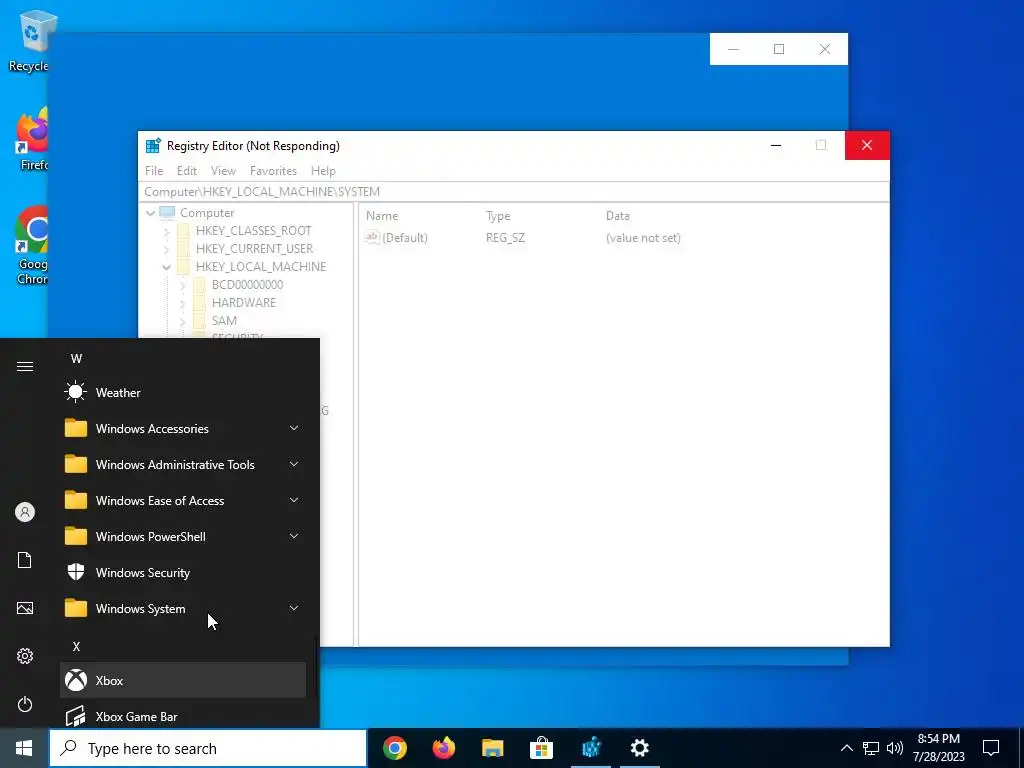Select the HKEY_CLASSES_ROOT label

point(253,231)
